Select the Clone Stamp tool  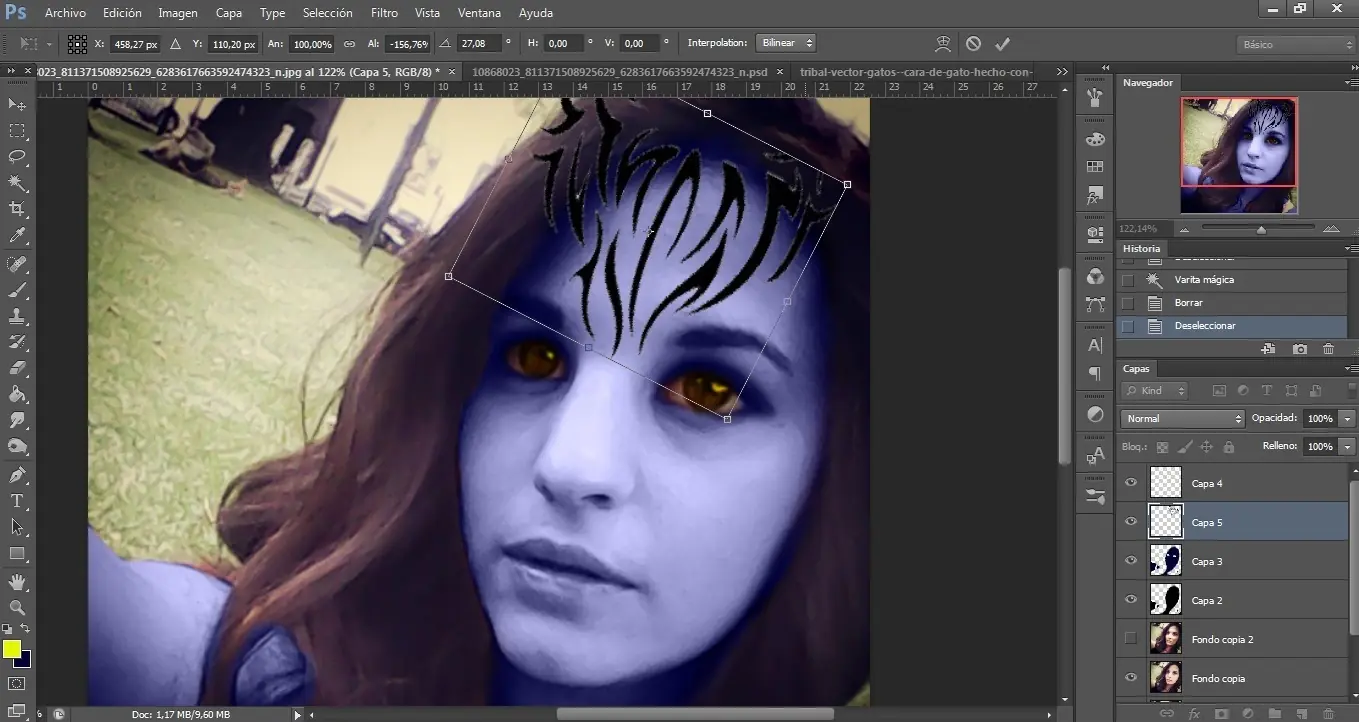[17, 316]
